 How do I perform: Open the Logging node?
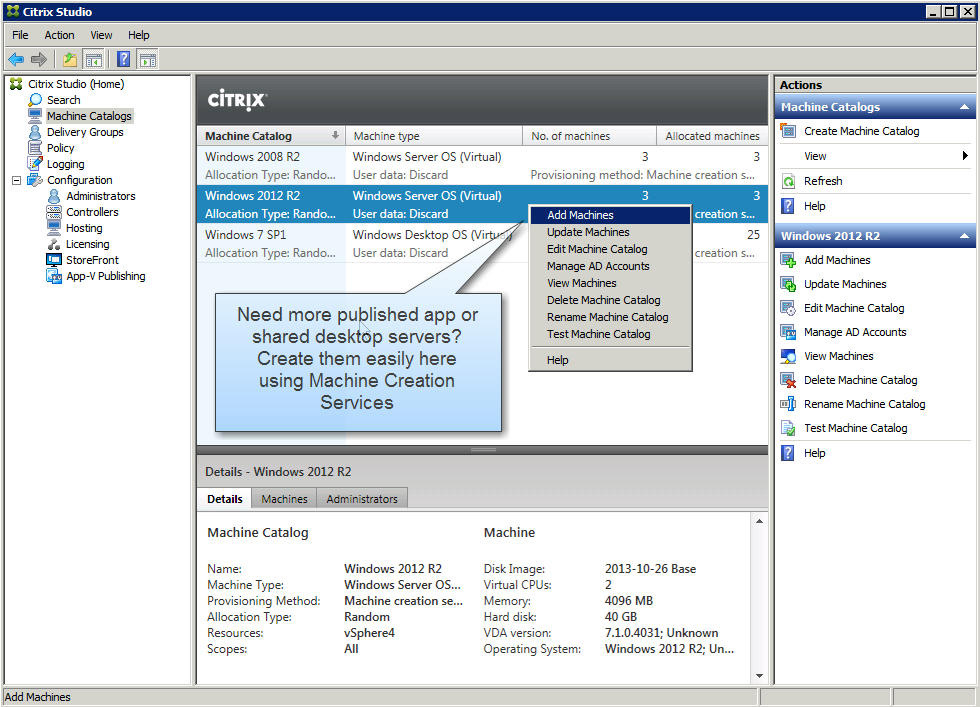tap(66, 164)
